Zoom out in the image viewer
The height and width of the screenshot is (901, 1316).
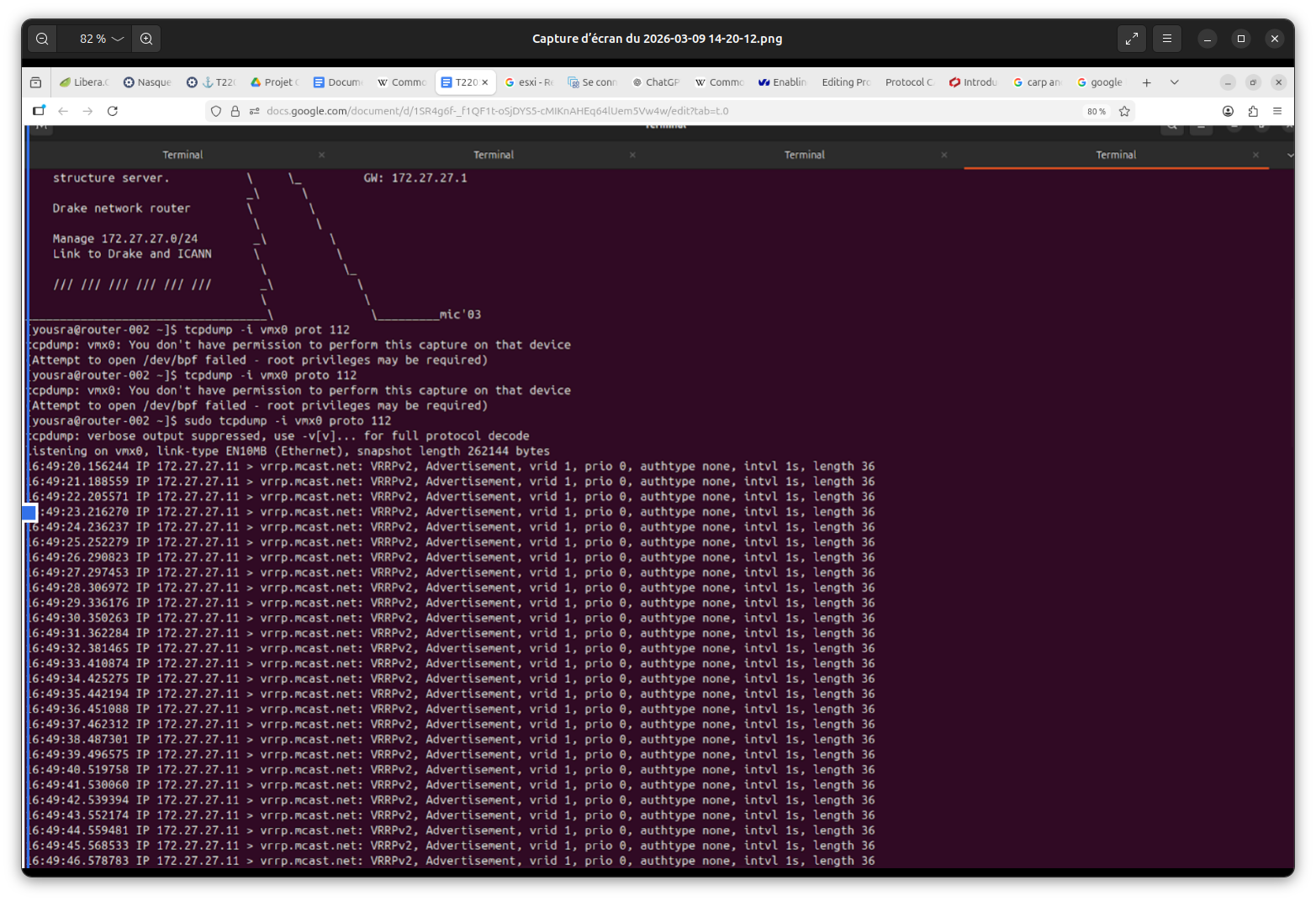click(x=42, y=39)
